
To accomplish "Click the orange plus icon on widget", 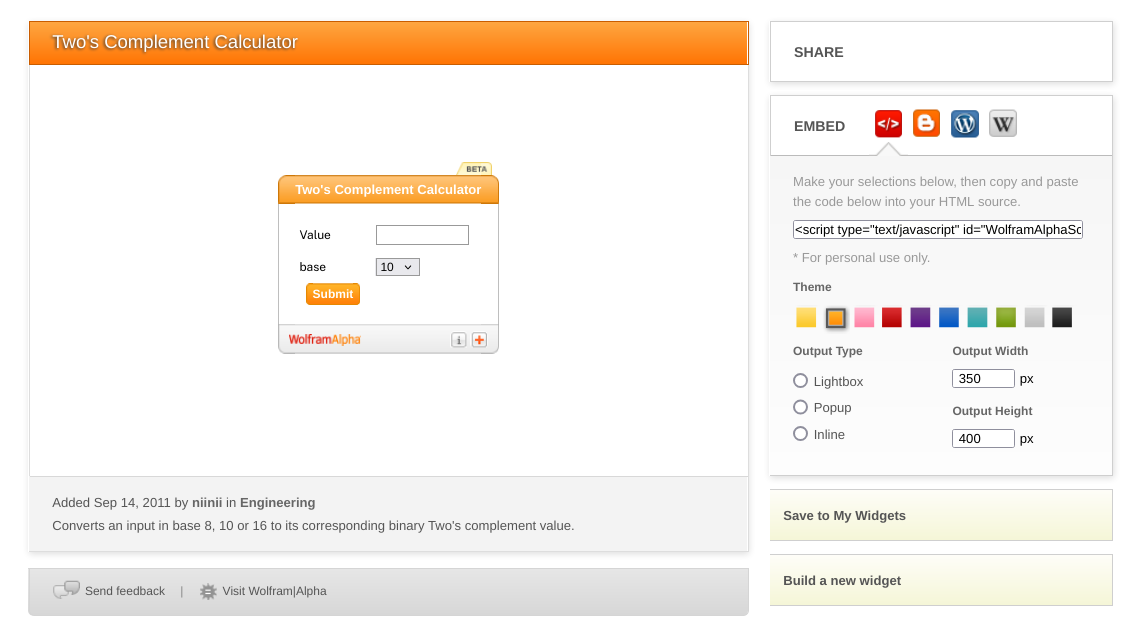I will pos(479,340).
